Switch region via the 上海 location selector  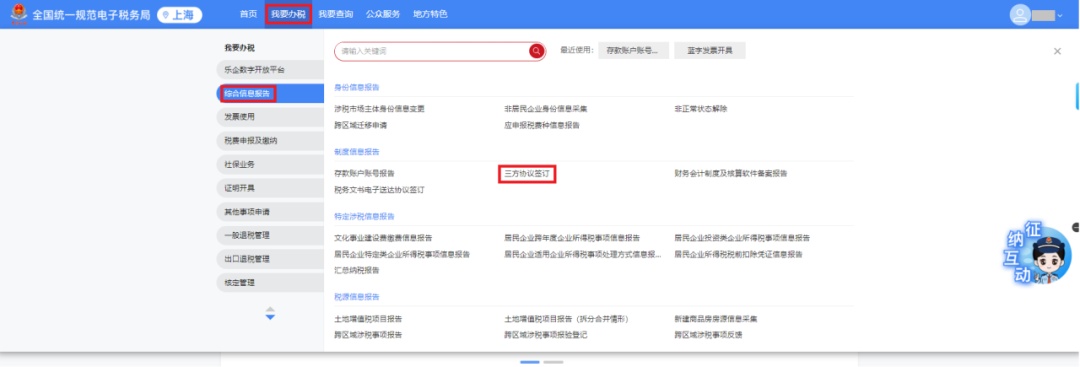coord(180,14)
